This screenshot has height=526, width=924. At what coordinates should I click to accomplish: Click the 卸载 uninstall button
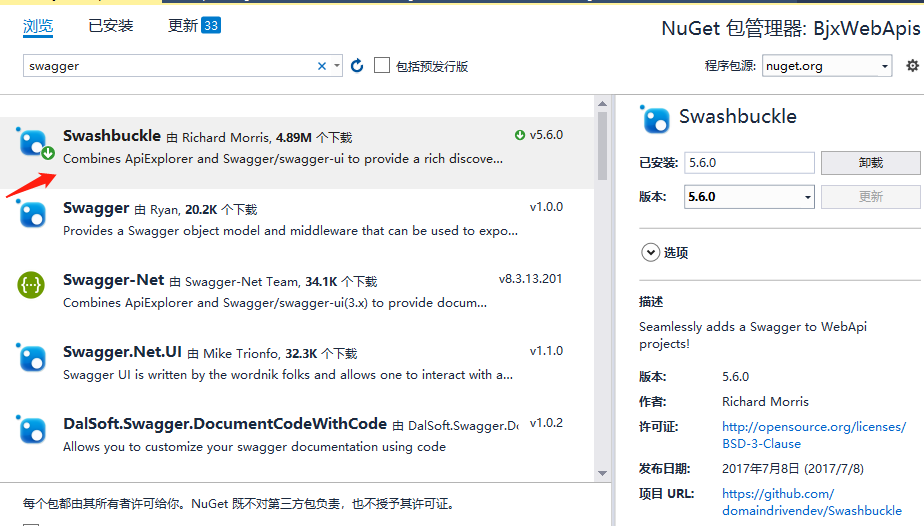(870, 163)
